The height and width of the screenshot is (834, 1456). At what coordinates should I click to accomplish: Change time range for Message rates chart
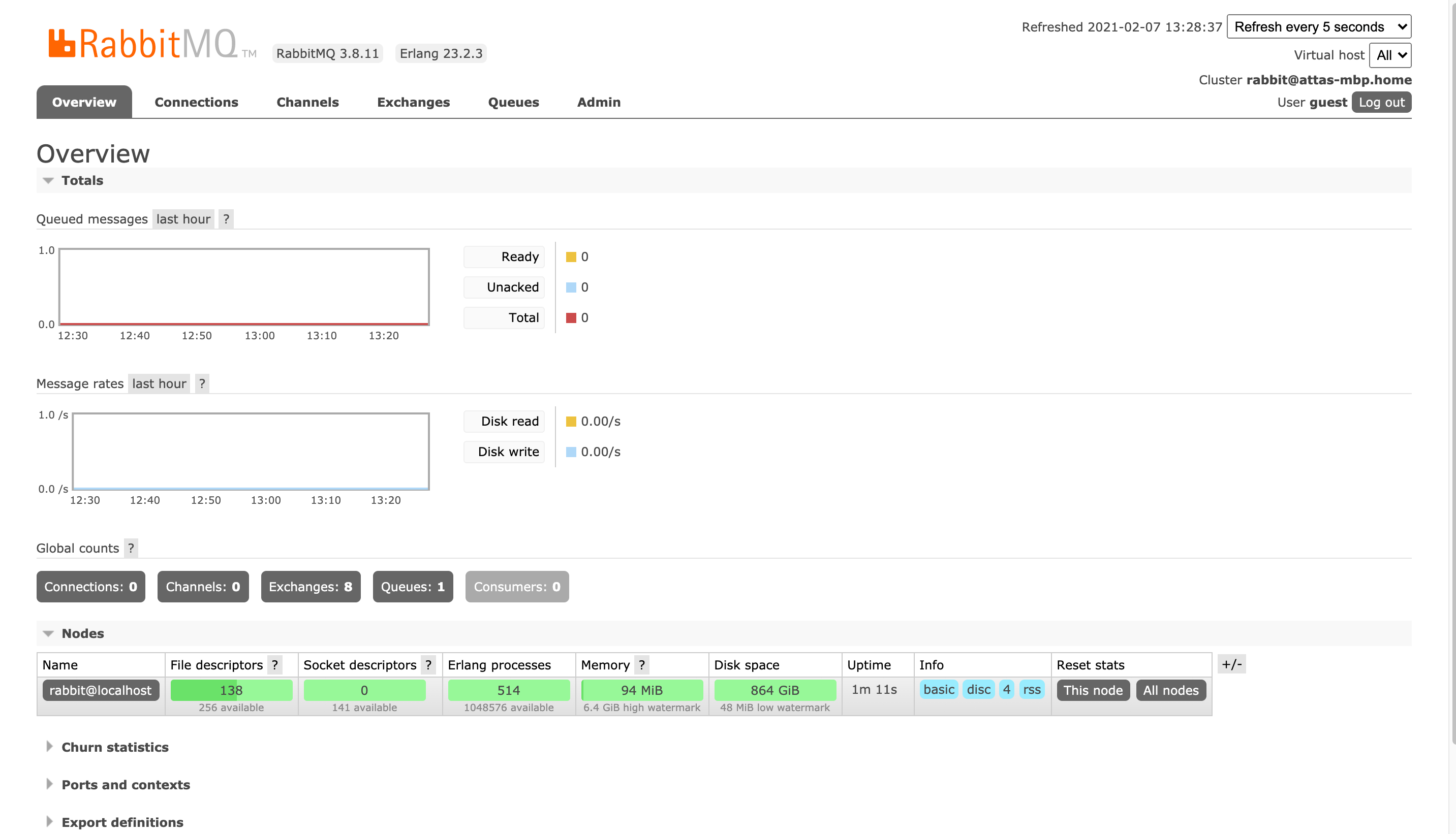[x=159, y=383]
